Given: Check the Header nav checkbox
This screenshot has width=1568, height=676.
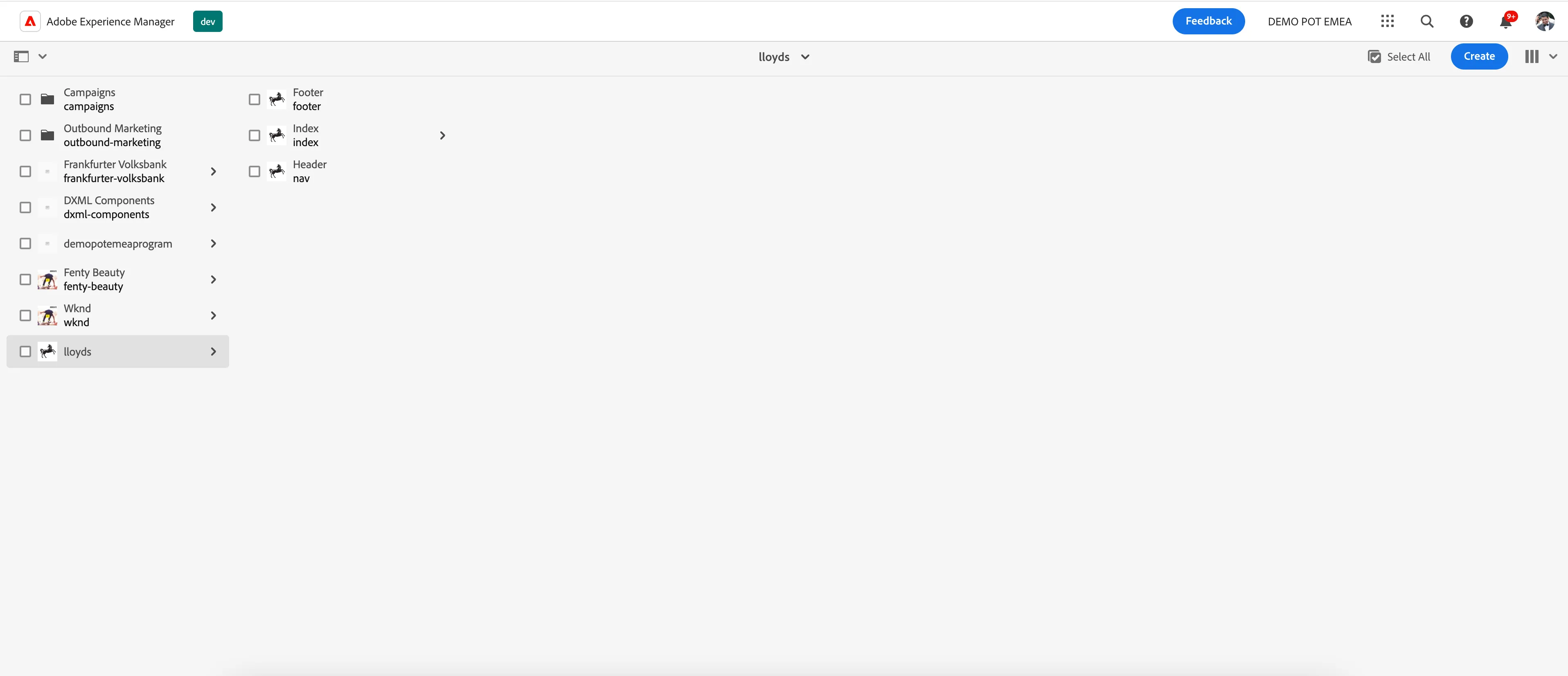Looking at the screenshot, I should point(255,171).
